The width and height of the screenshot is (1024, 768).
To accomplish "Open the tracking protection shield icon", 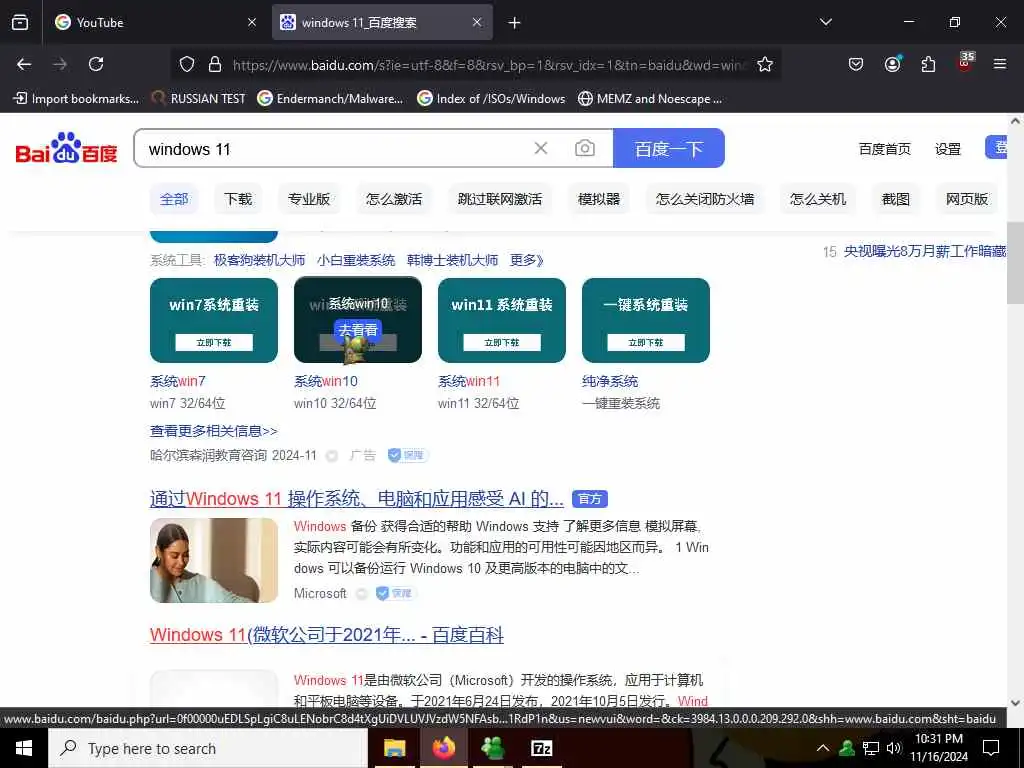I will pyautogui.click(x=187, y=64).
